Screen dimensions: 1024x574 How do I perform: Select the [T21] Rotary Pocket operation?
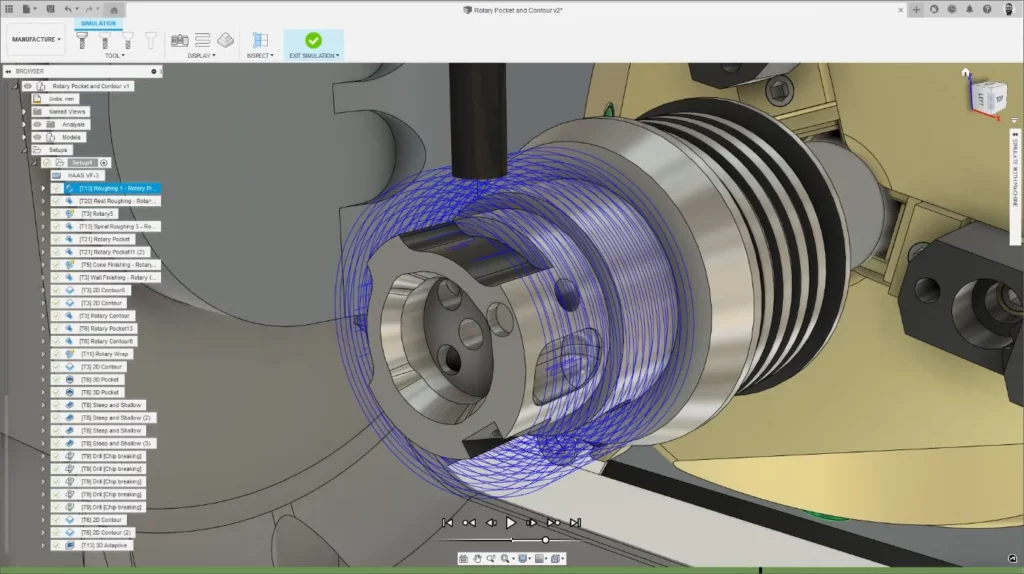coord(105,239)
